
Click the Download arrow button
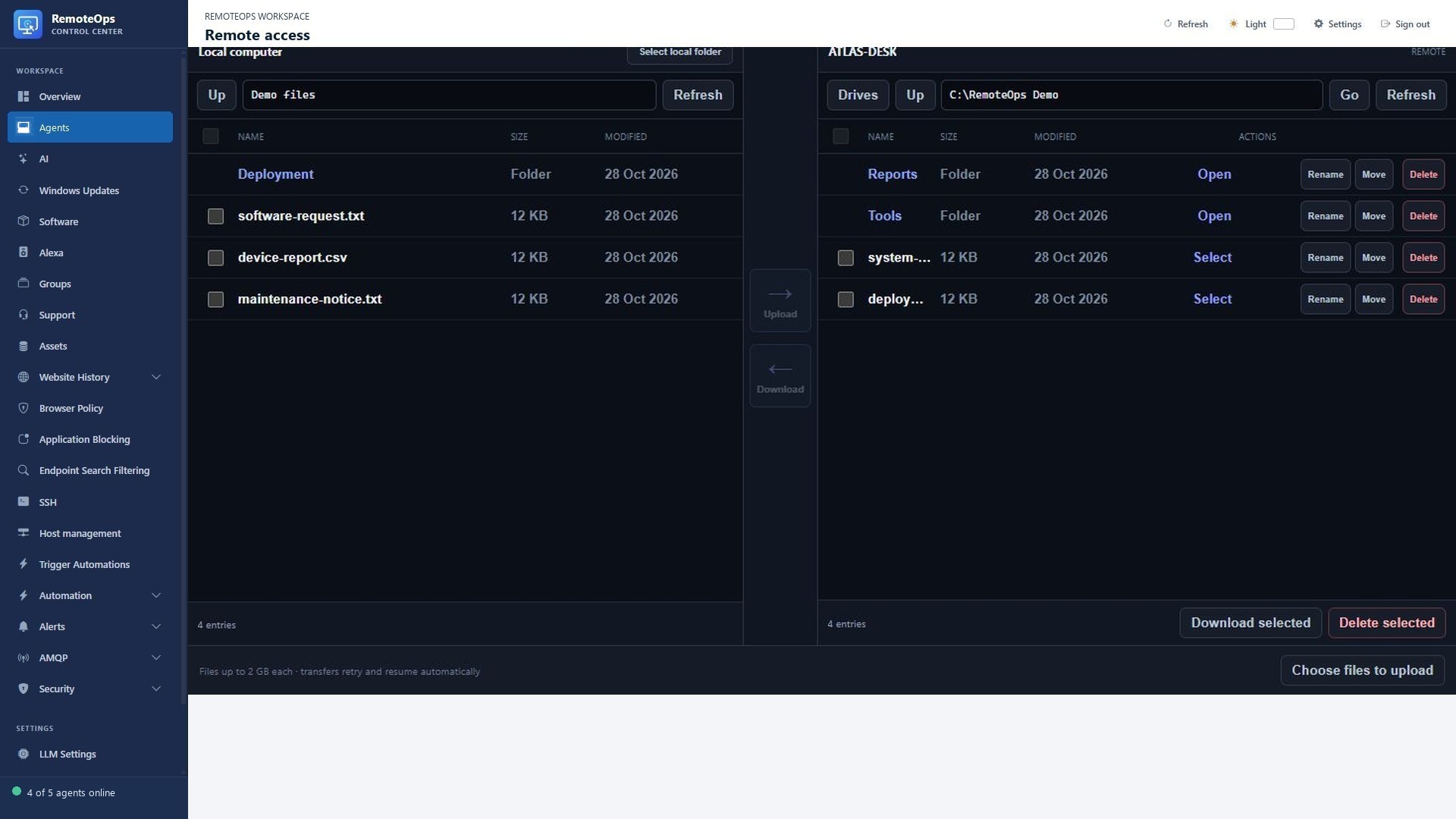coord(780,376)
